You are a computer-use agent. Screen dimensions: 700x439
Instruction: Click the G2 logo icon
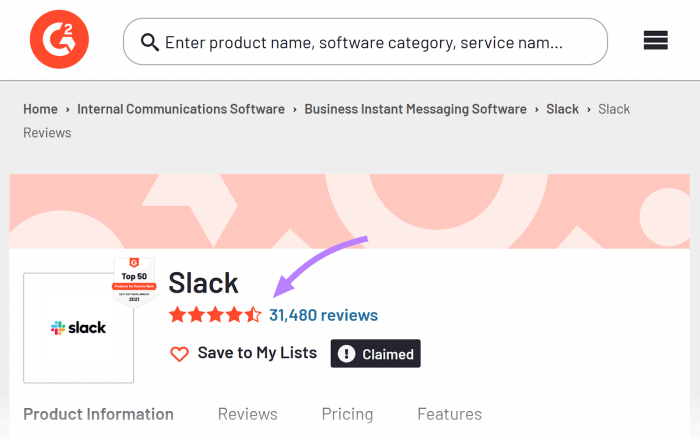point(59,40)
